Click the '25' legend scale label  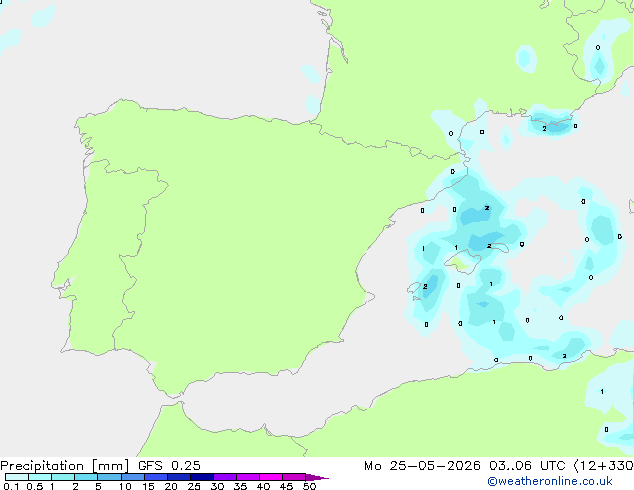(194, 486)
